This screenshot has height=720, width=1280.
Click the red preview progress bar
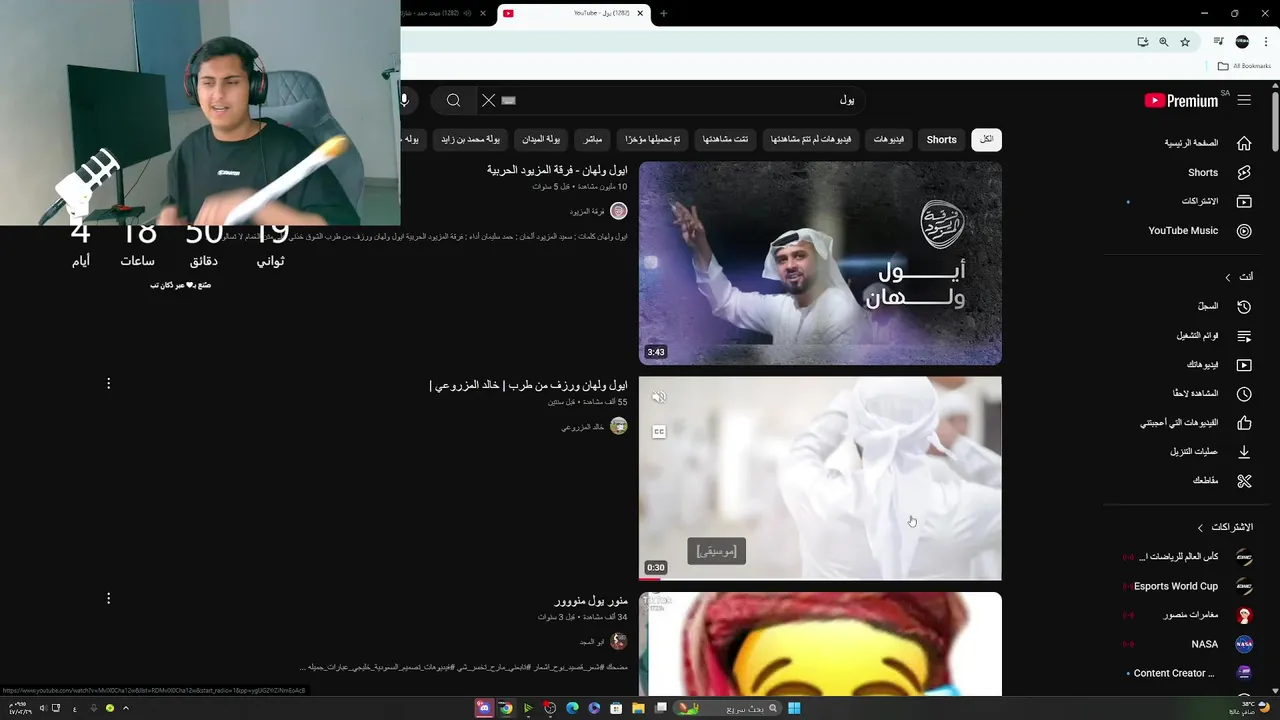point(650,578)
